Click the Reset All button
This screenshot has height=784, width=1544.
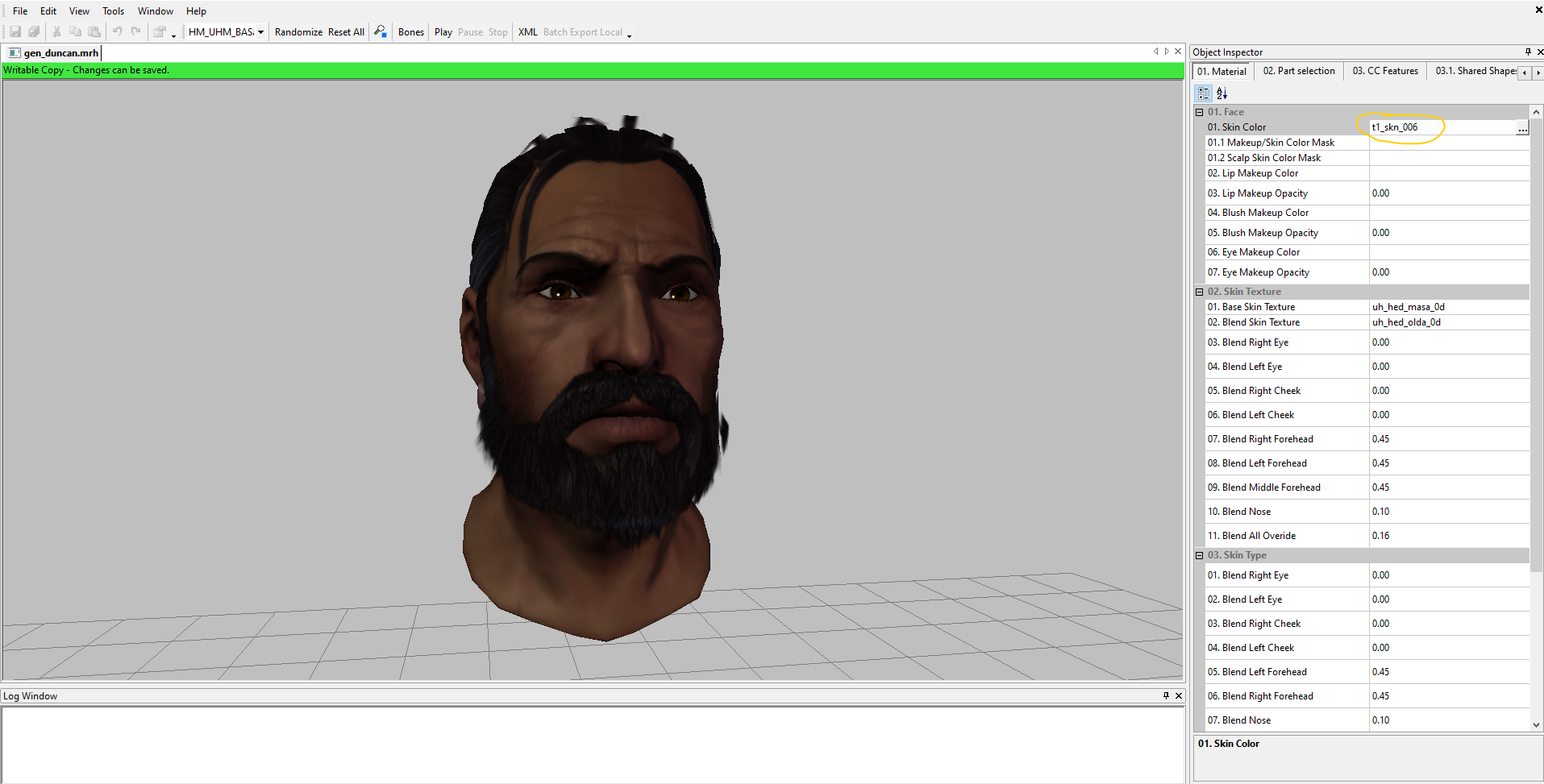pyautogui.click(x=346, y=32)
